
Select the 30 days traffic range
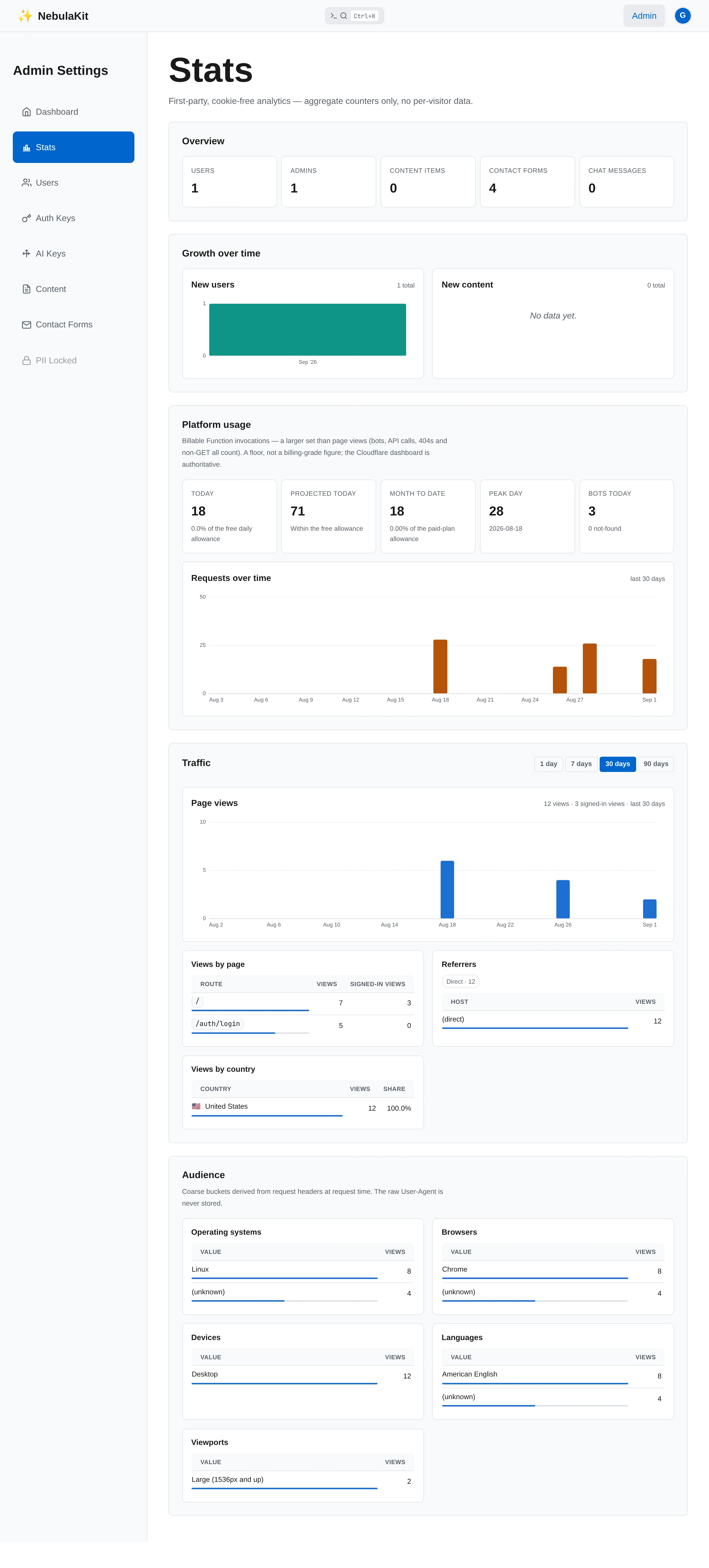(617, 764)
